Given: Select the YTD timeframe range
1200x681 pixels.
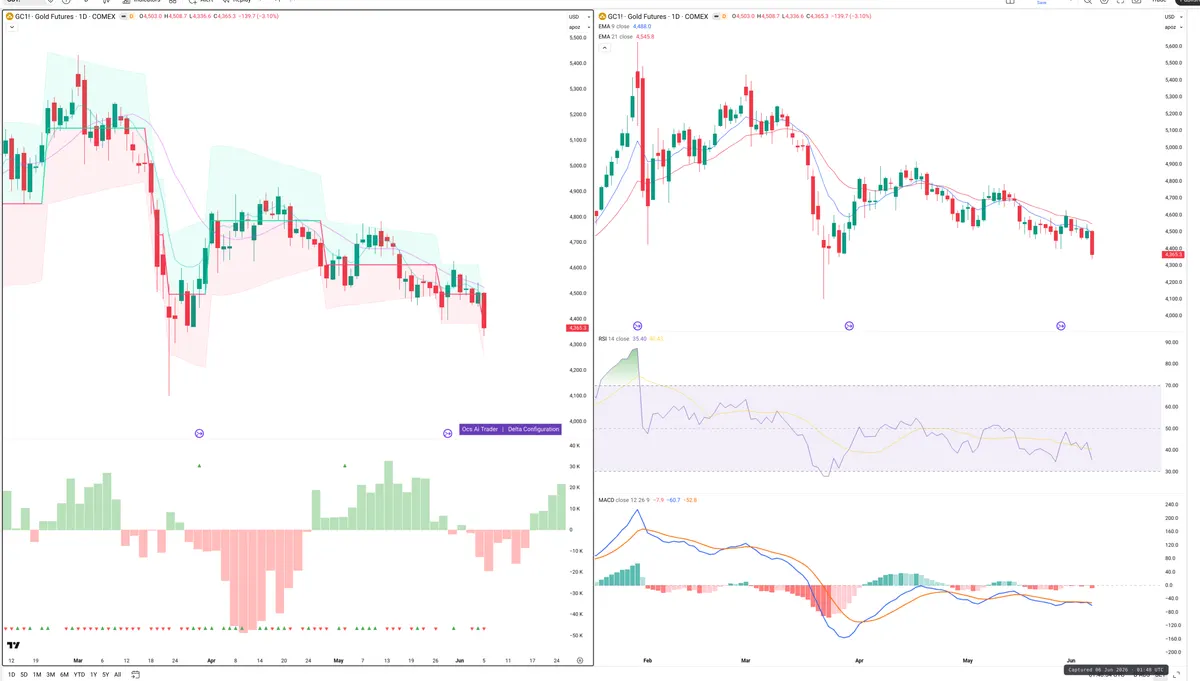Looking at the screenshot, I should 79,675.
